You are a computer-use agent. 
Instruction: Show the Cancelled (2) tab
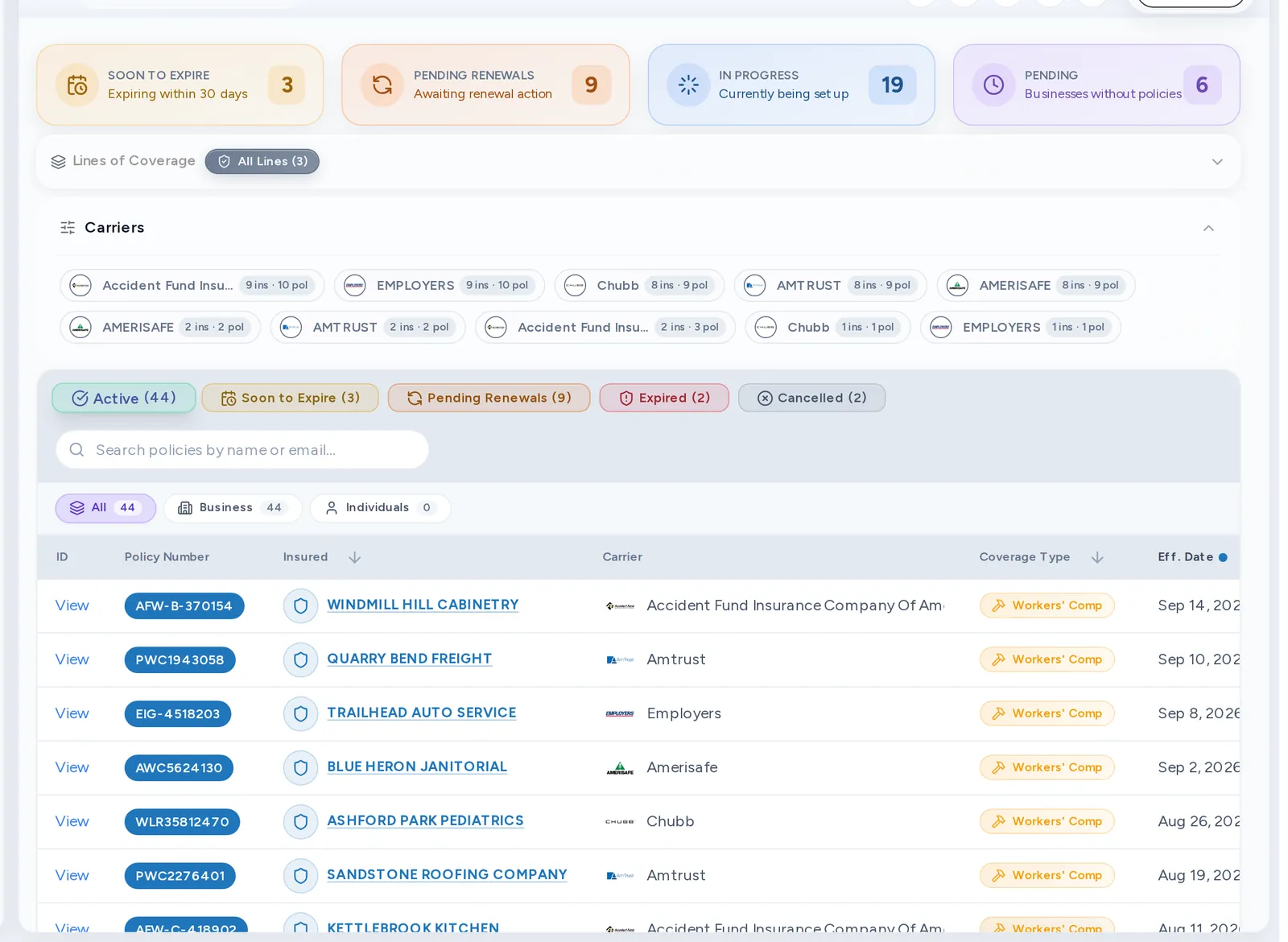(811, 398)
